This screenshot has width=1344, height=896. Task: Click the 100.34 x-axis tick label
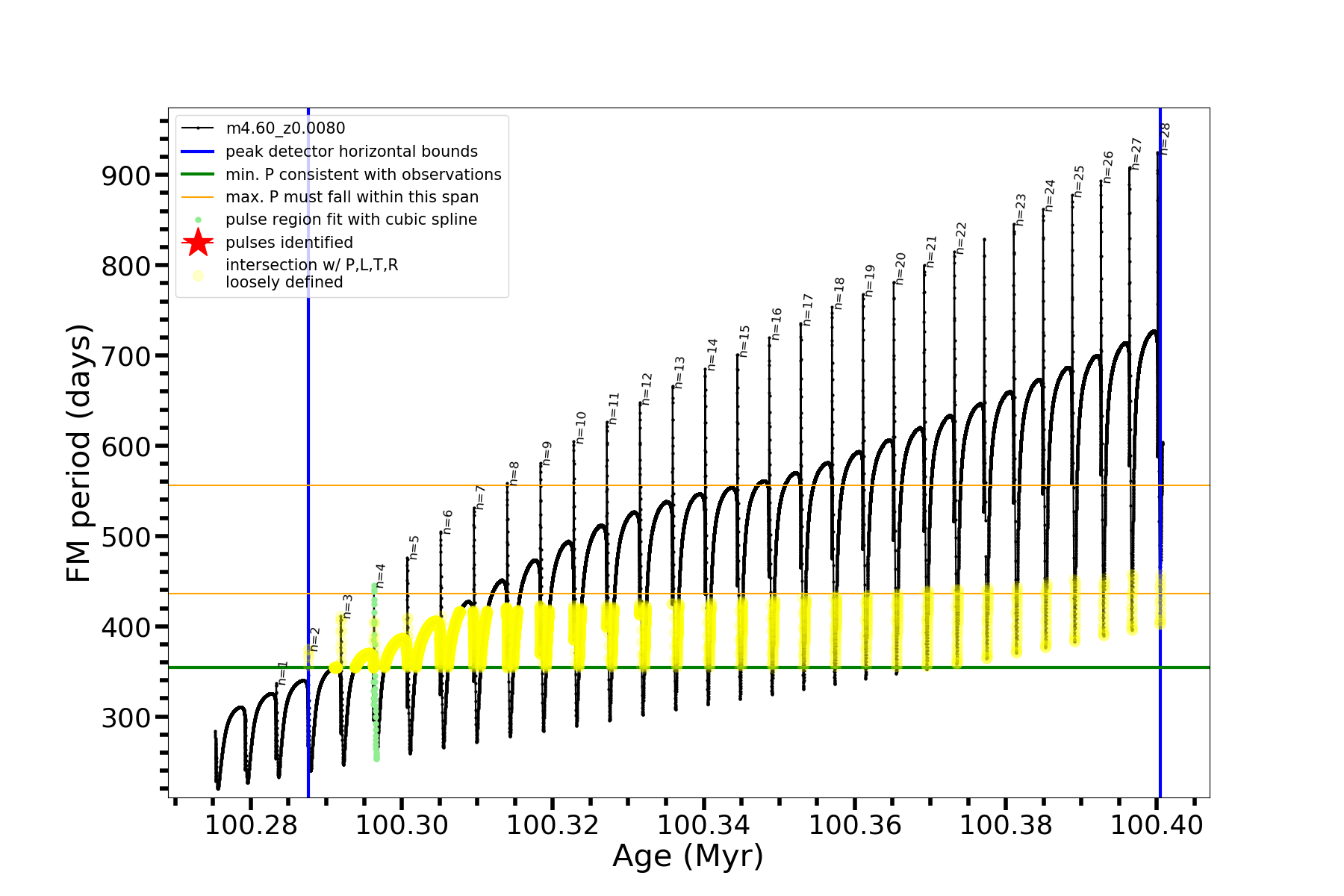pyautogui.click(x=703, y=825)
